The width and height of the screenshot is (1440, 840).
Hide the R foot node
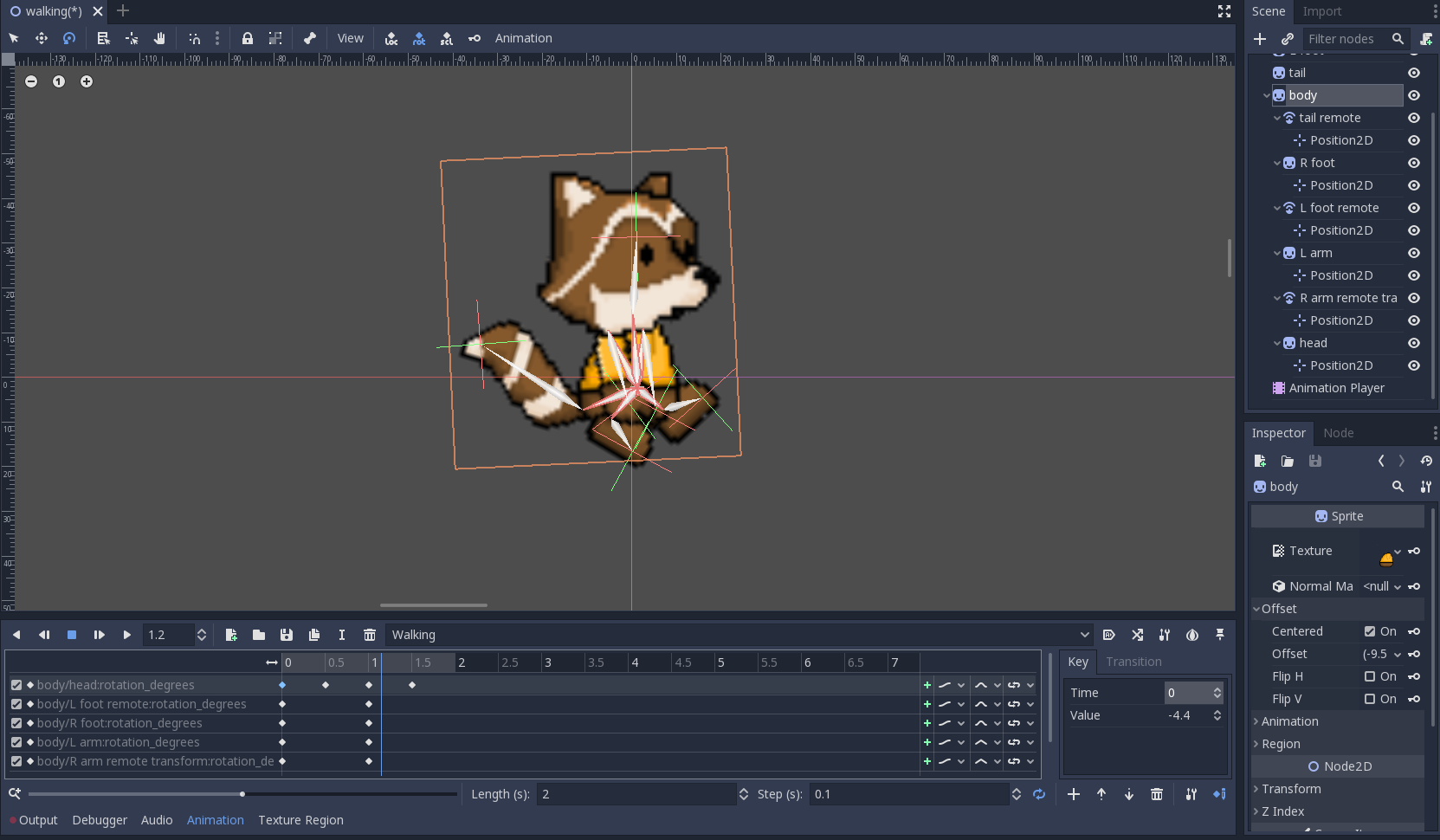(x=1414, y=163)
